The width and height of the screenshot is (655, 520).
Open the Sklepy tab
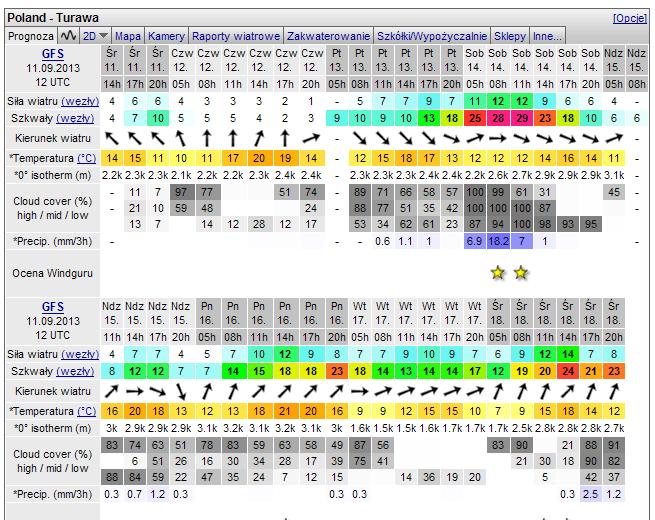[510, 36]
